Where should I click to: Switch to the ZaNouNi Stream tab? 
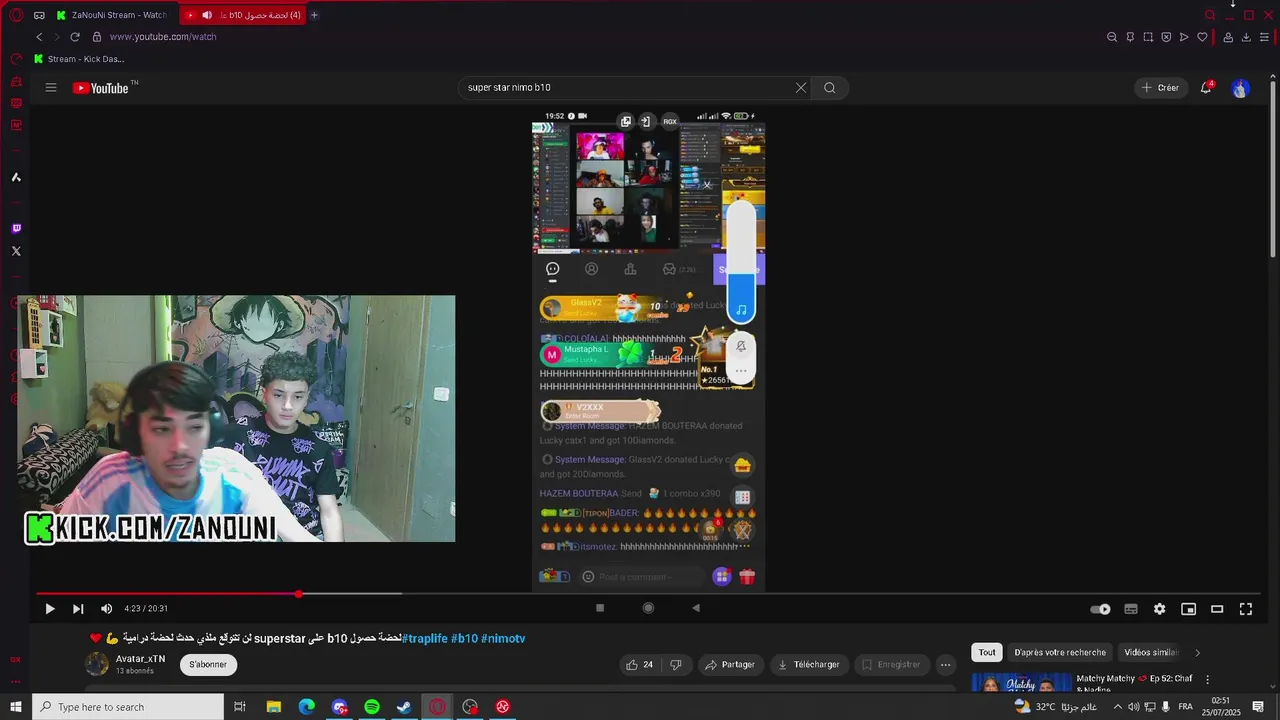(112, 15)
